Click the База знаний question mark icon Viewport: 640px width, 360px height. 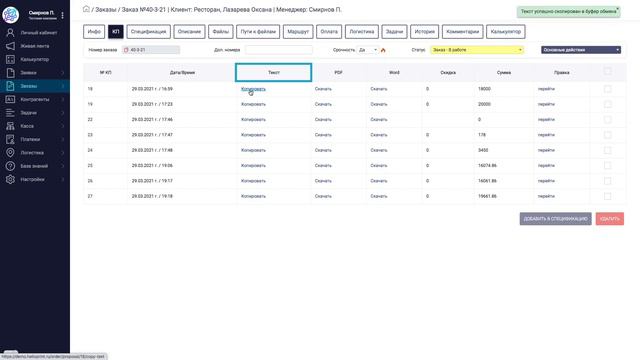tap(10, 166)
